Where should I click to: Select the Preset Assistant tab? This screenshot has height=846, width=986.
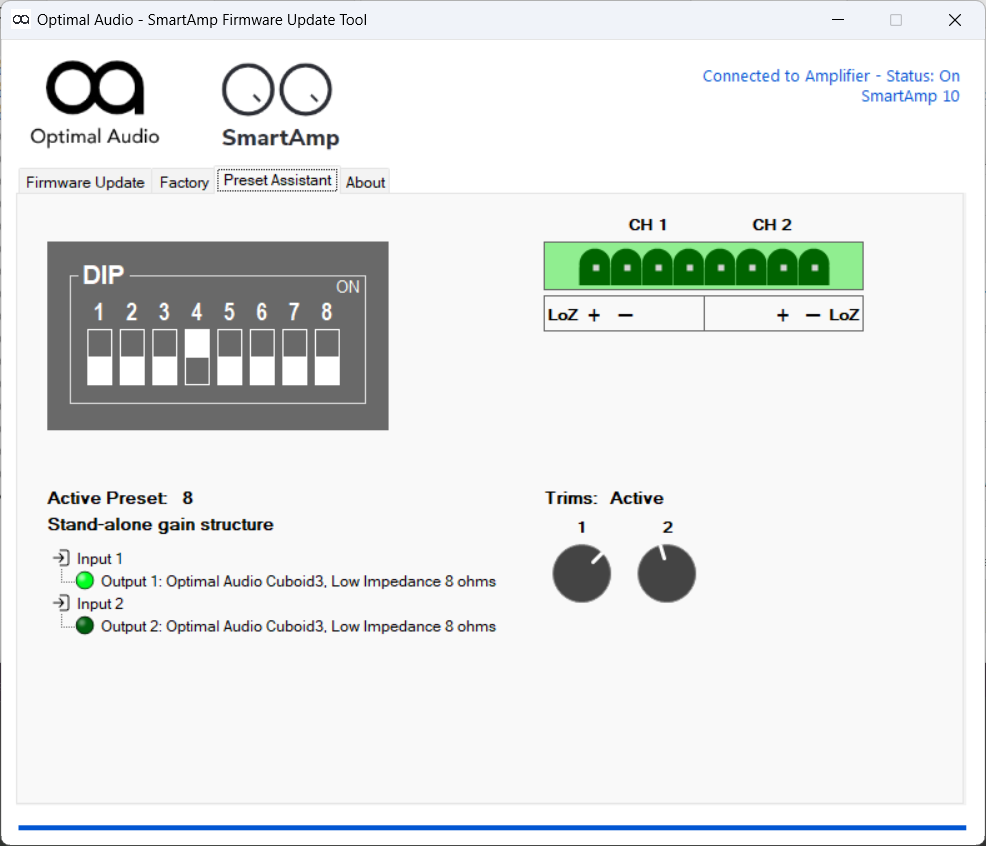pos(277,180)
